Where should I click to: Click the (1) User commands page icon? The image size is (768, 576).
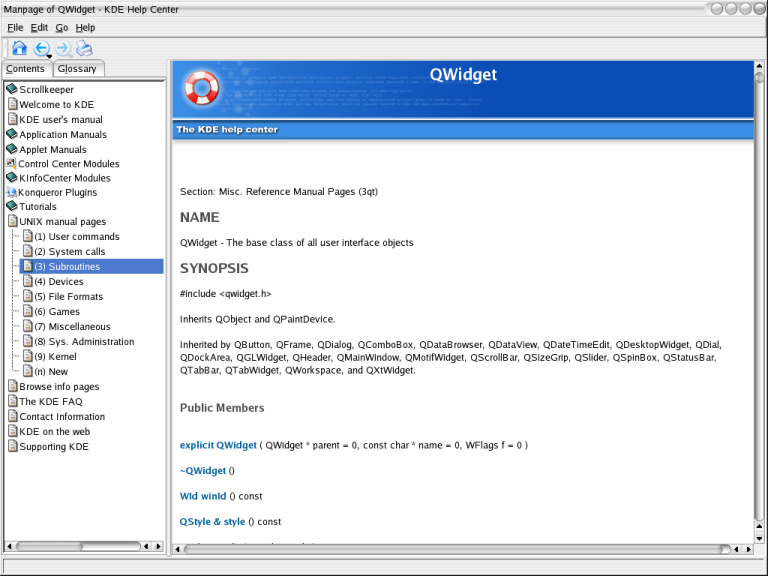28,236
